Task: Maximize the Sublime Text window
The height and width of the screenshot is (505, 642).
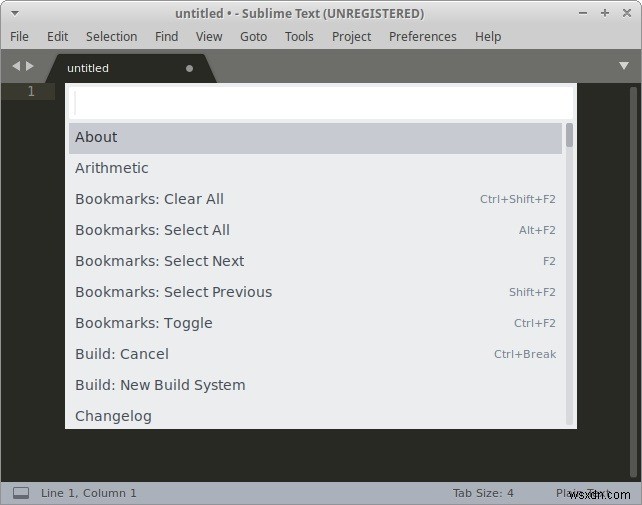Action: click(605, 14)
